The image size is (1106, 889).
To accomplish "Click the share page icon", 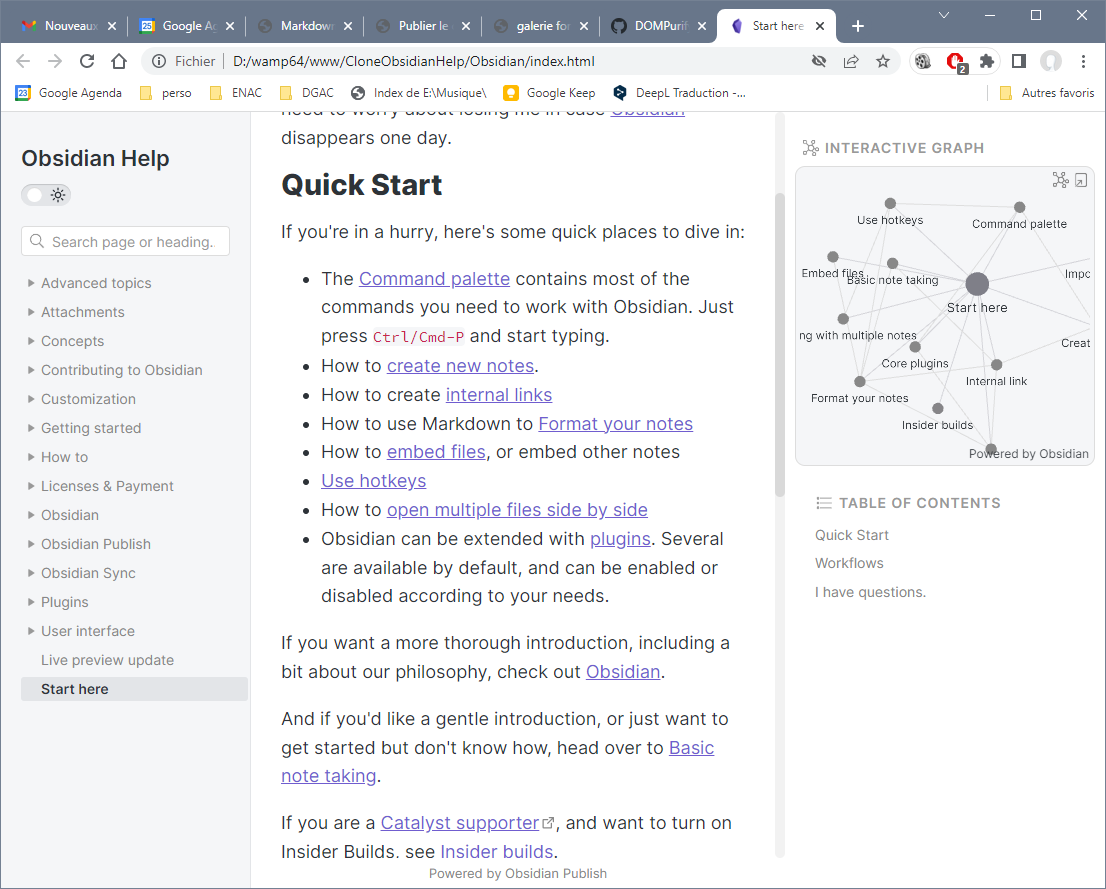I will point(851,61).
